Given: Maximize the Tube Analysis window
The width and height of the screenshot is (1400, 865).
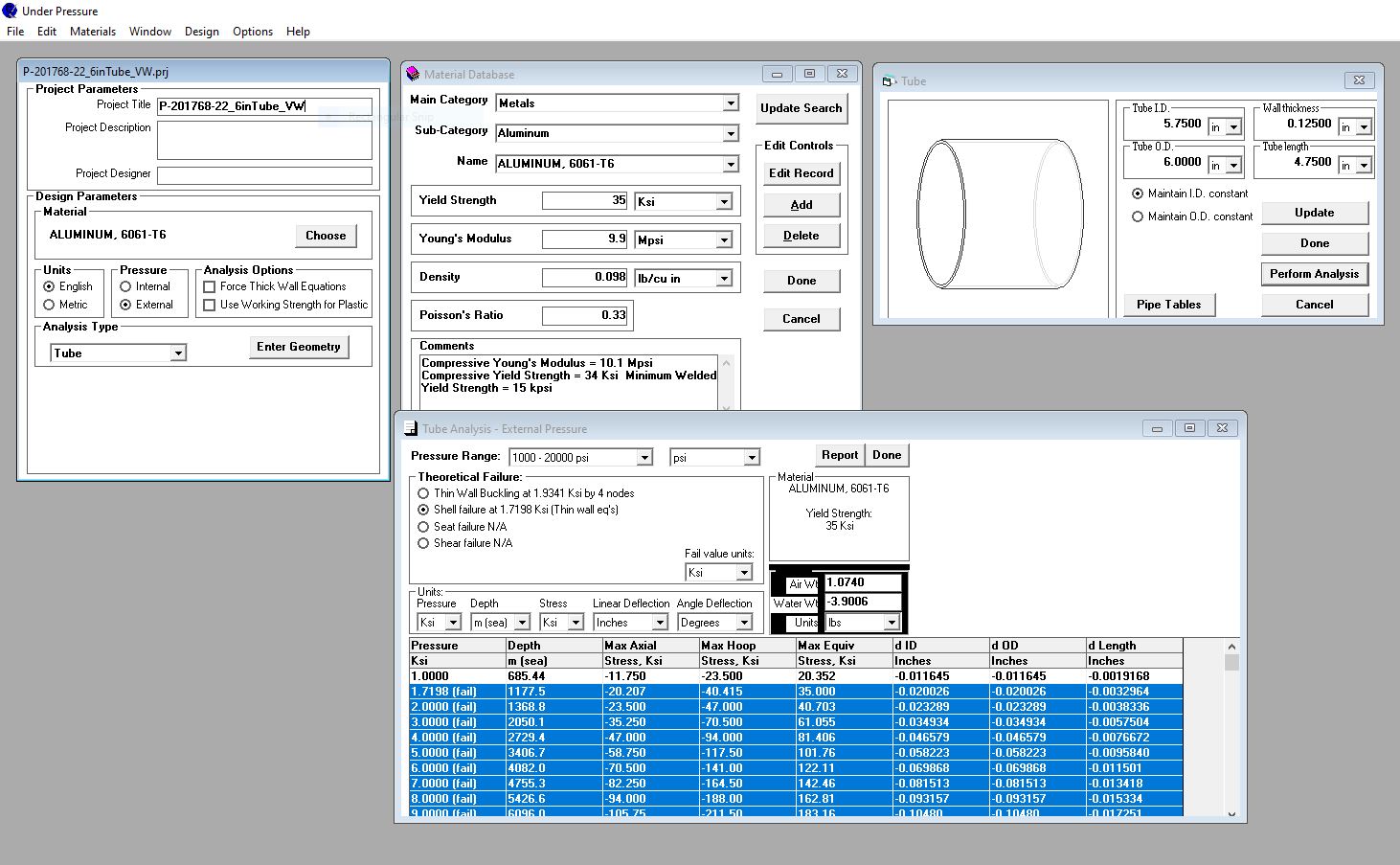Looking at the screenshot, I should pyautogui.click(x=1189, y=428).
